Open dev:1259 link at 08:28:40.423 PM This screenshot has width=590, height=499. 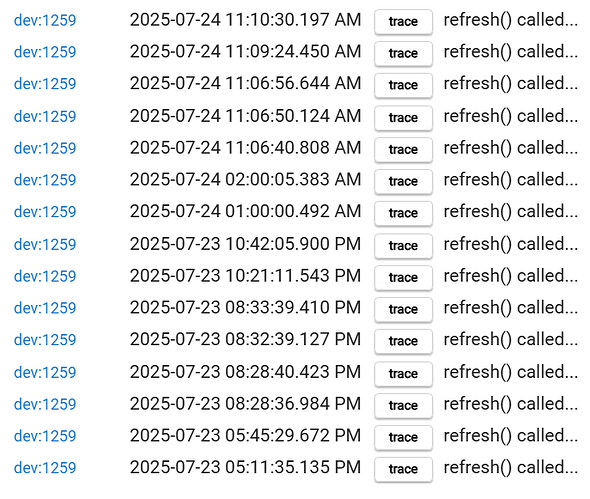[45, 373]
